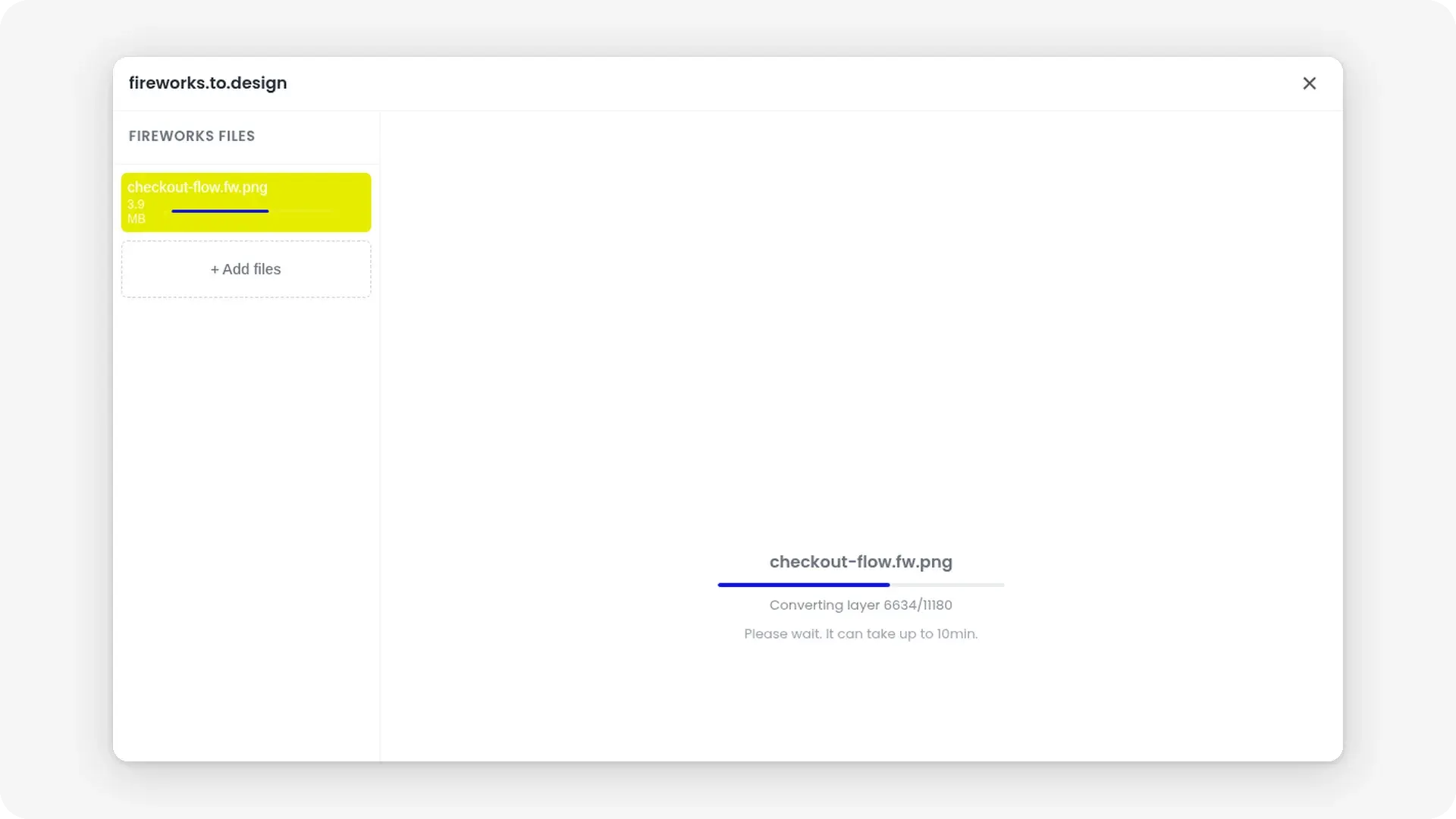Click the 'Converting layer 6634/11180' status text
The image size is (1456, 819).
pos(861,605)
